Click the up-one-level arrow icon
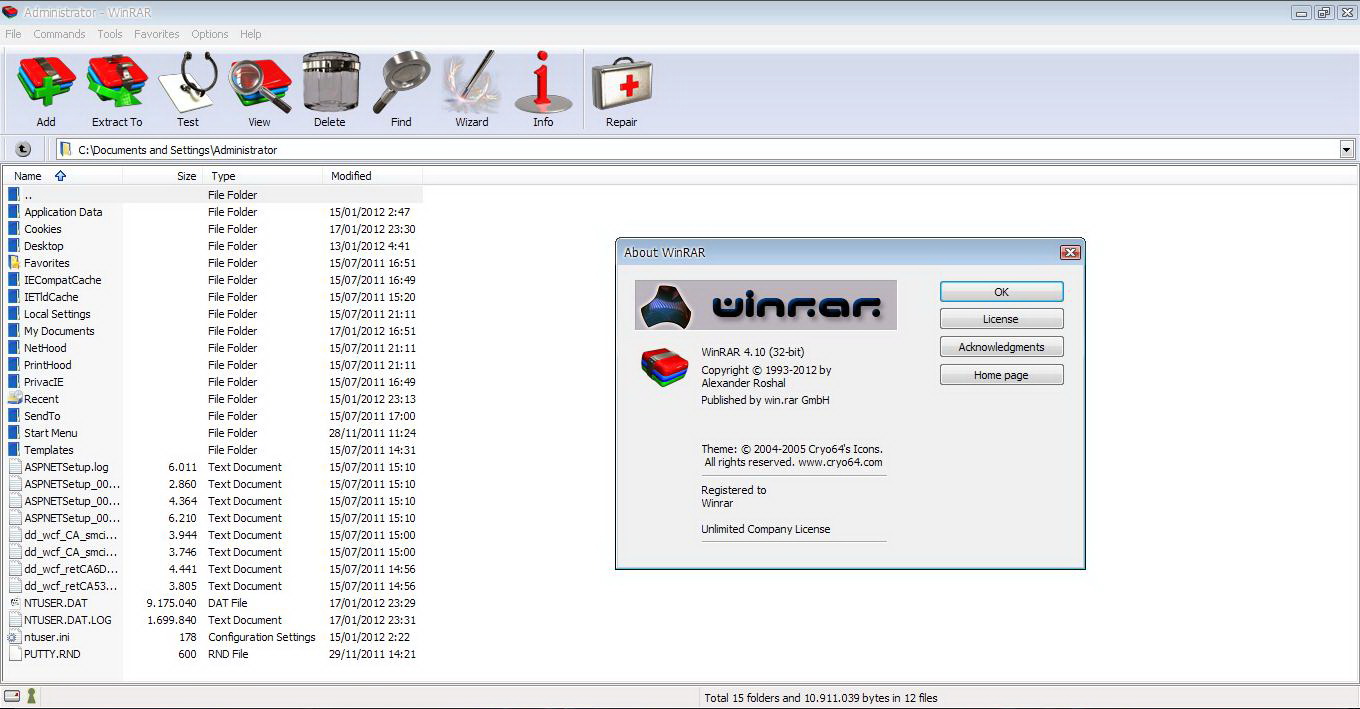This screenshot has width=1360, height=709. [x=22, y=148]
